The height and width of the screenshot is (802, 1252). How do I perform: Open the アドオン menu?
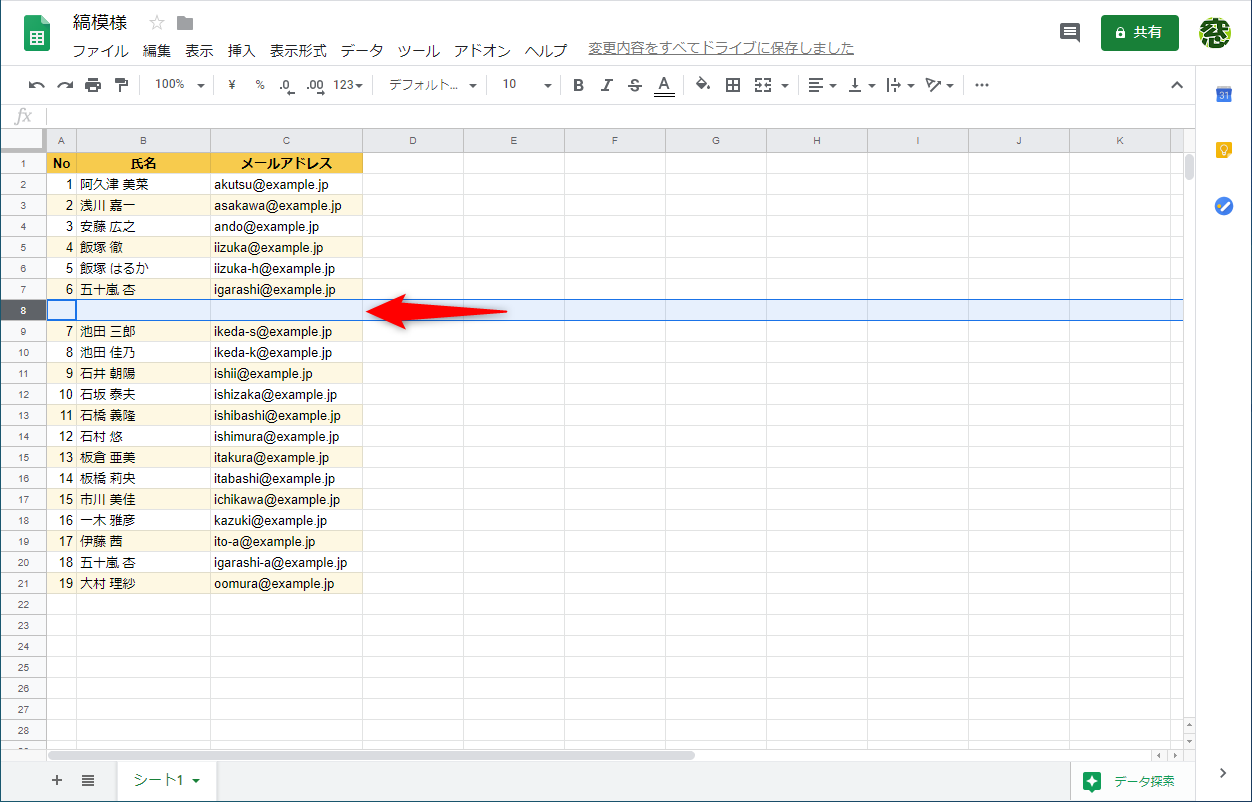click(482, 50)
